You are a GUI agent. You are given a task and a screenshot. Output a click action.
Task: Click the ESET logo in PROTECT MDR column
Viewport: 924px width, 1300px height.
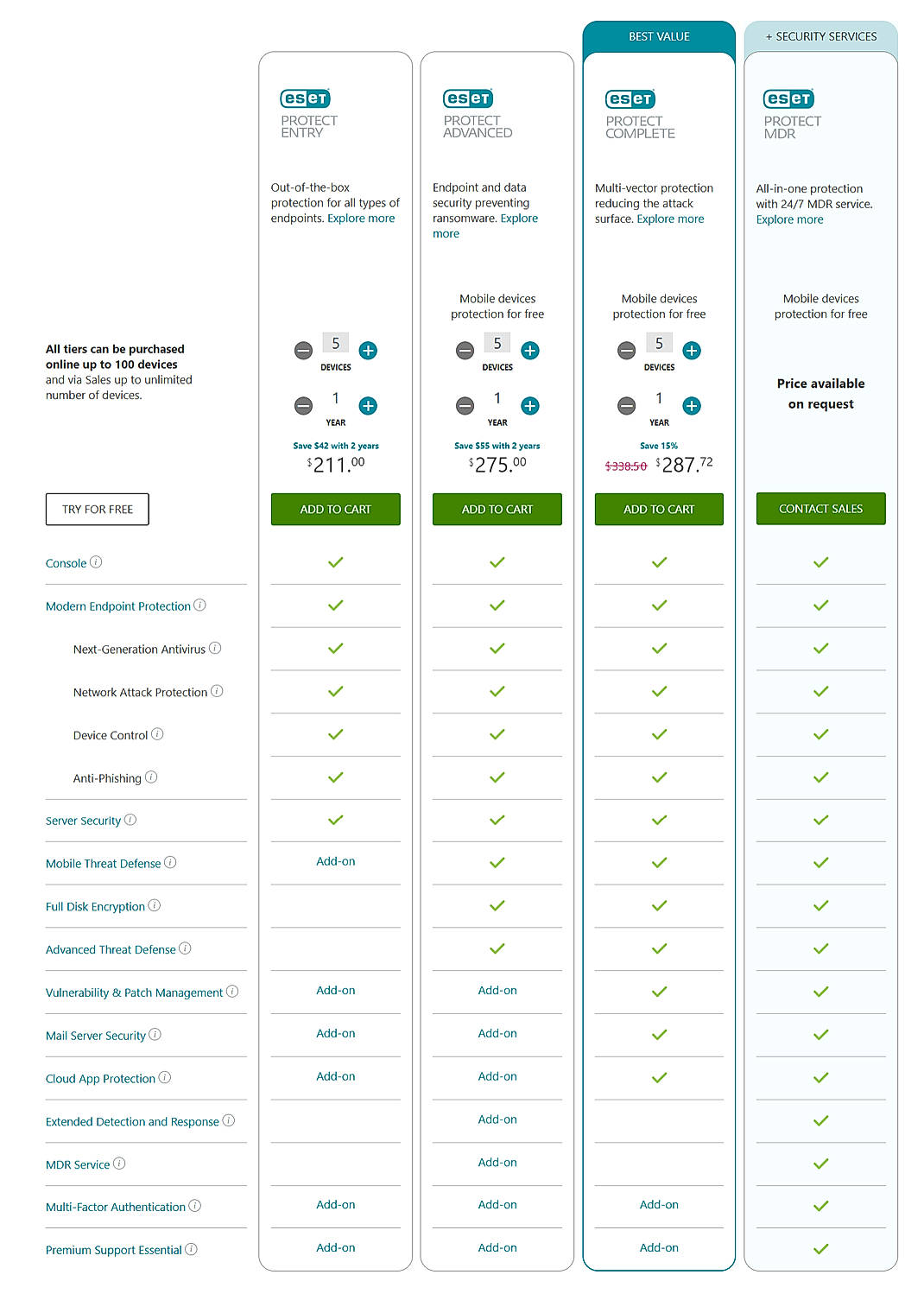point(787,98)
